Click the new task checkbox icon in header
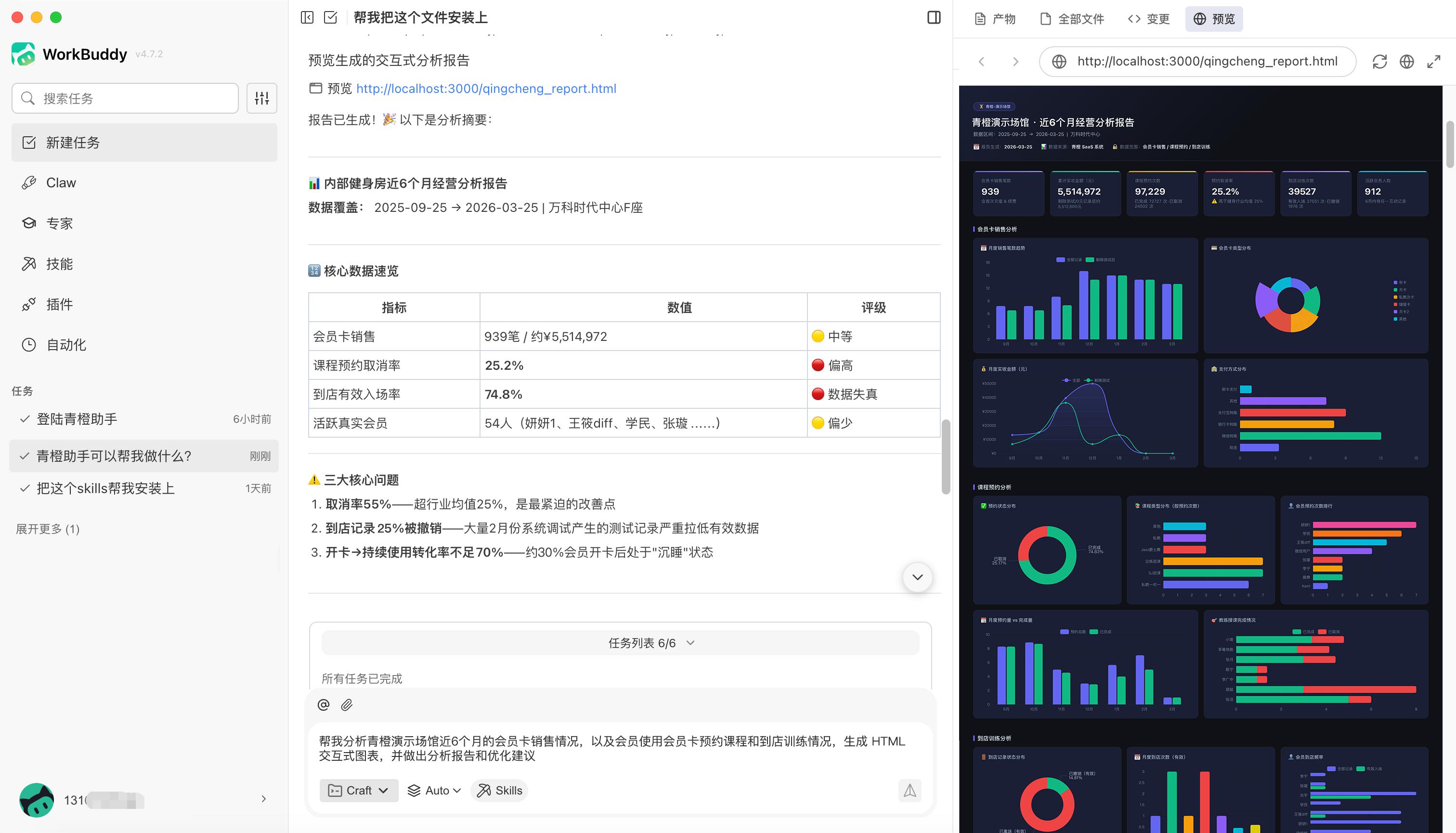Screen dimensions: 1456x833 pyautogui.click(x=331, y=17)
